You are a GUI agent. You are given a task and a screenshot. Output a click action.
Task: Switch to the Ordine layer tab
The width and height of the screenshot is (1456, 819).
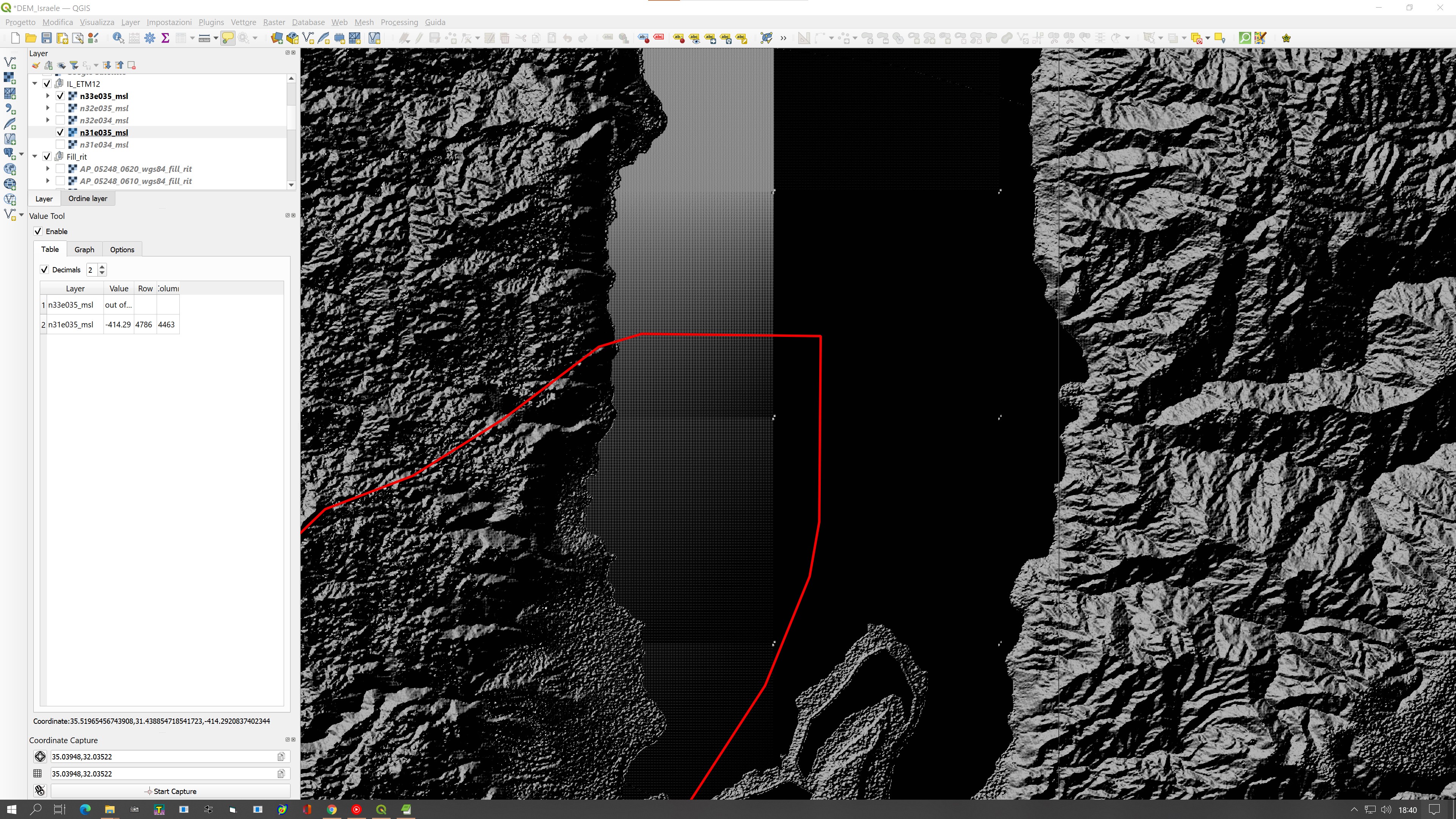pos(88,198)
